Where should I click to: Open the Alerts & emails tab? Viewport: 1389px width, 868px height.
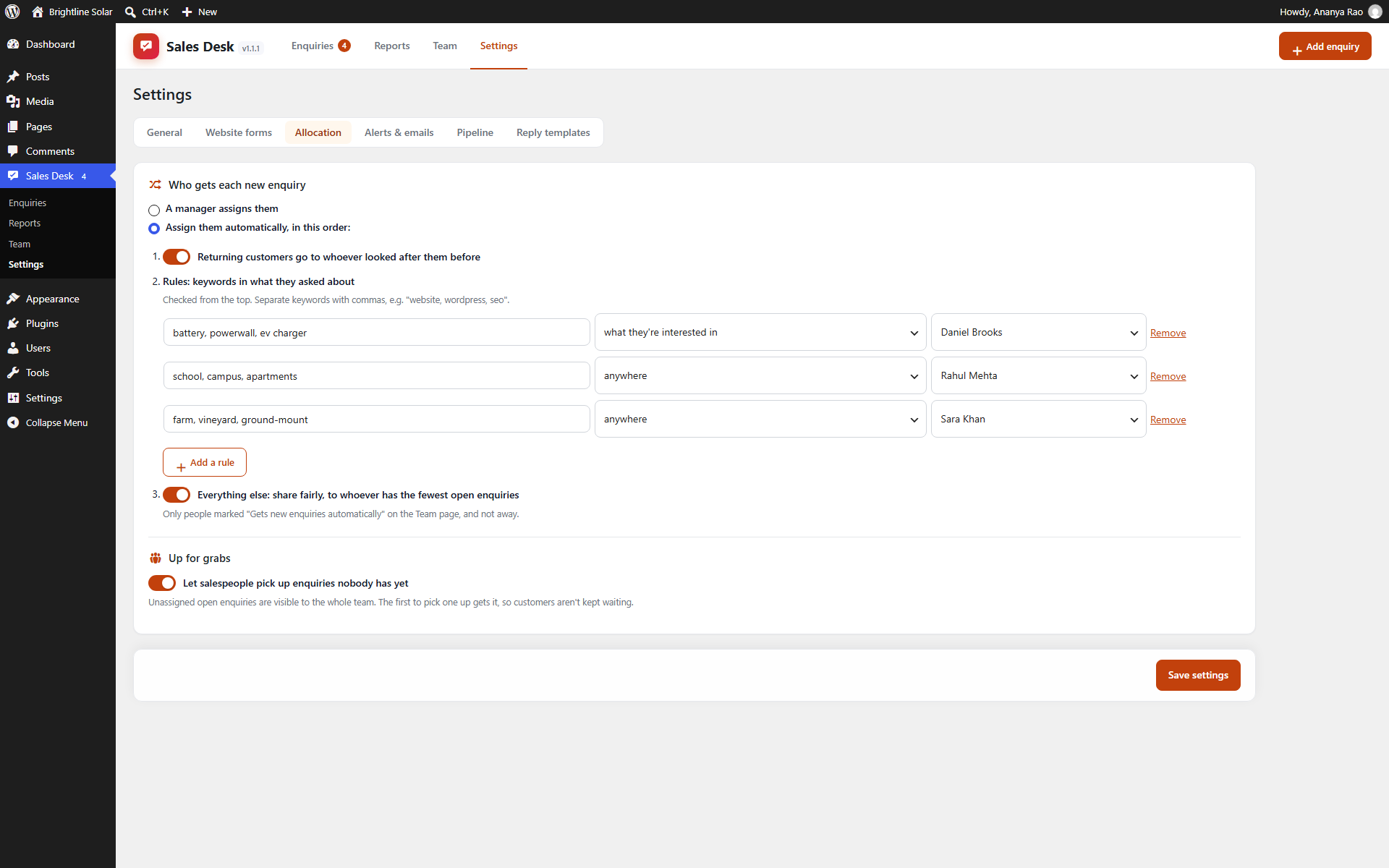pos(399,132)
